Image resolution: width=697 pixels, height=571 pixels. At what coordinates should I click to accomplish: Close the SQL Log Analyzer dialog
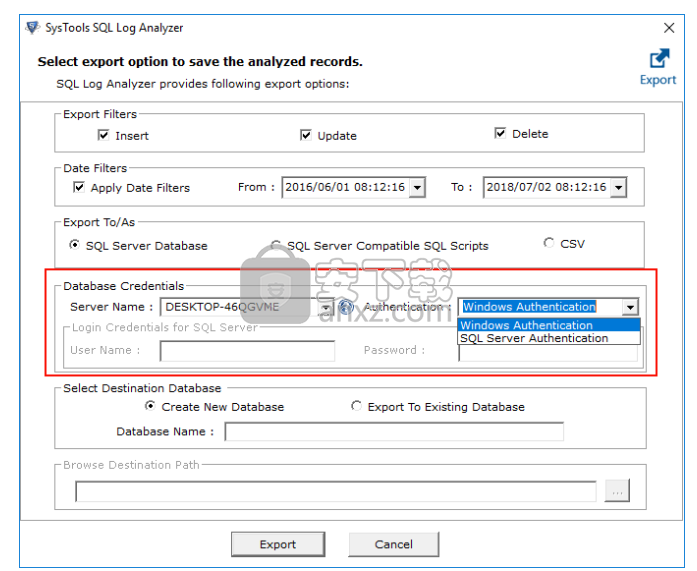[669, 28]
